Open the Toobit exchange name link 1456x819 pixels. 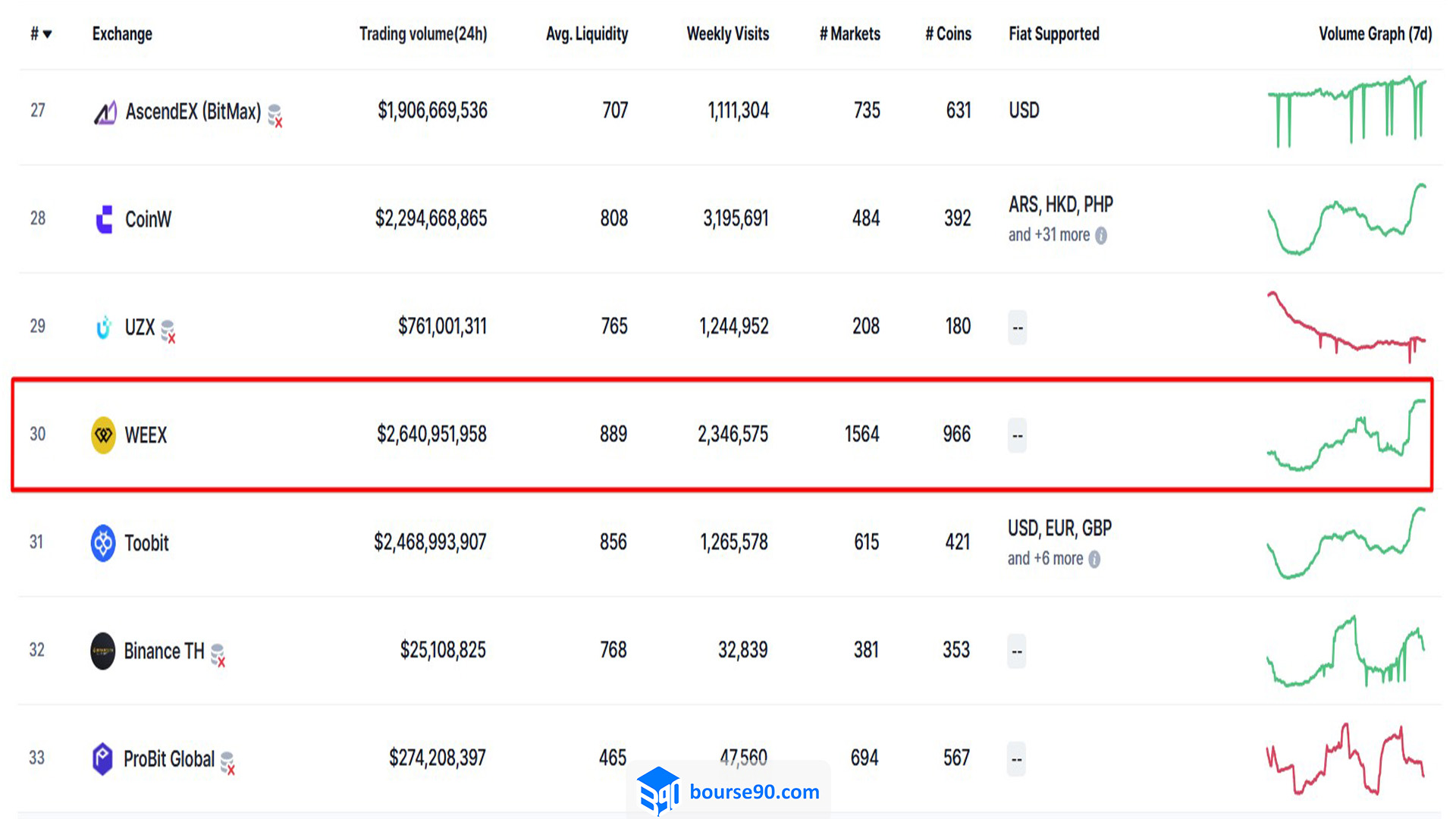point(146,543)
